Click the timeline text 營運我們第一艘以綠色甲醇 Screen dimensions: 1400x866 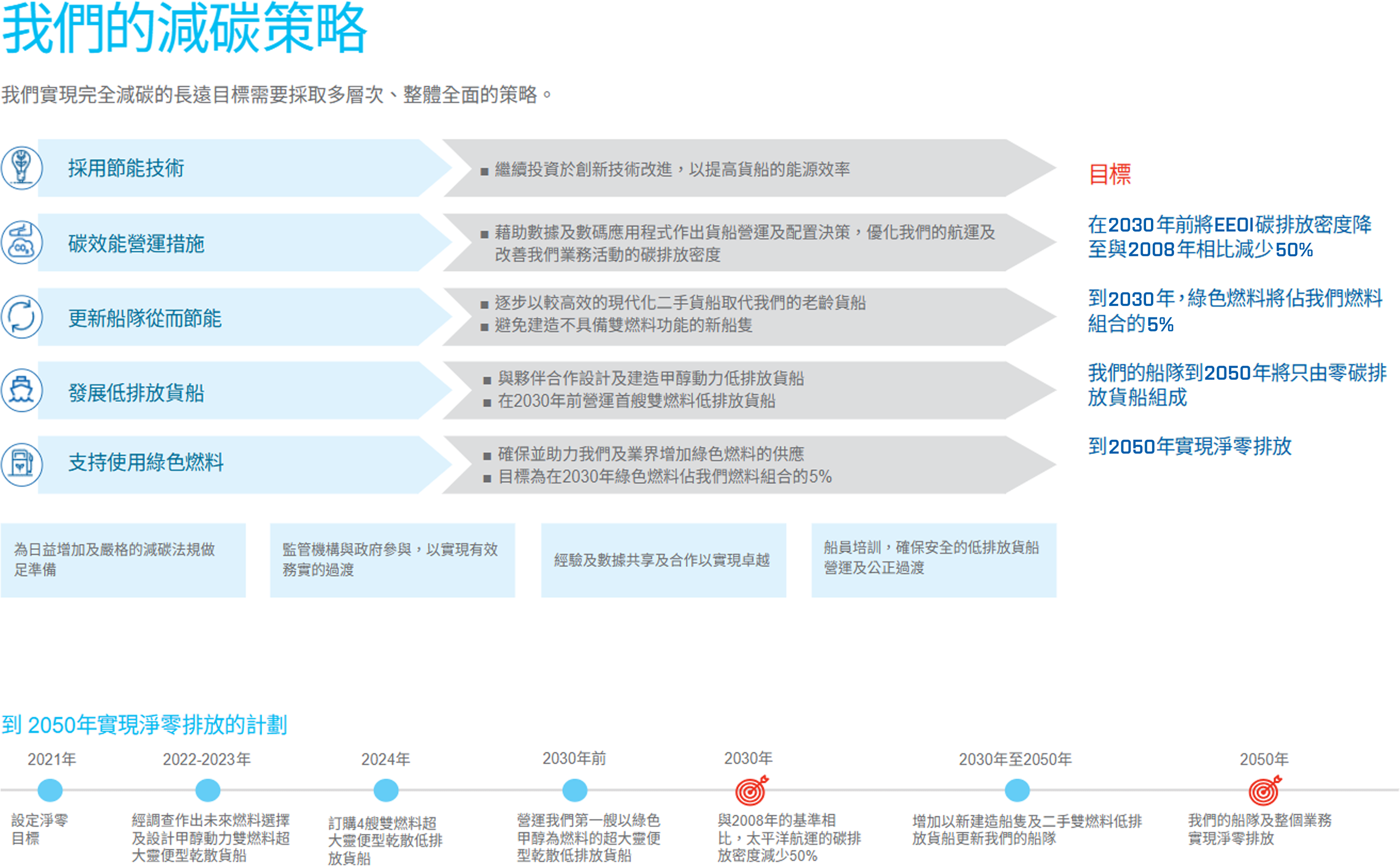click(588, 838)
